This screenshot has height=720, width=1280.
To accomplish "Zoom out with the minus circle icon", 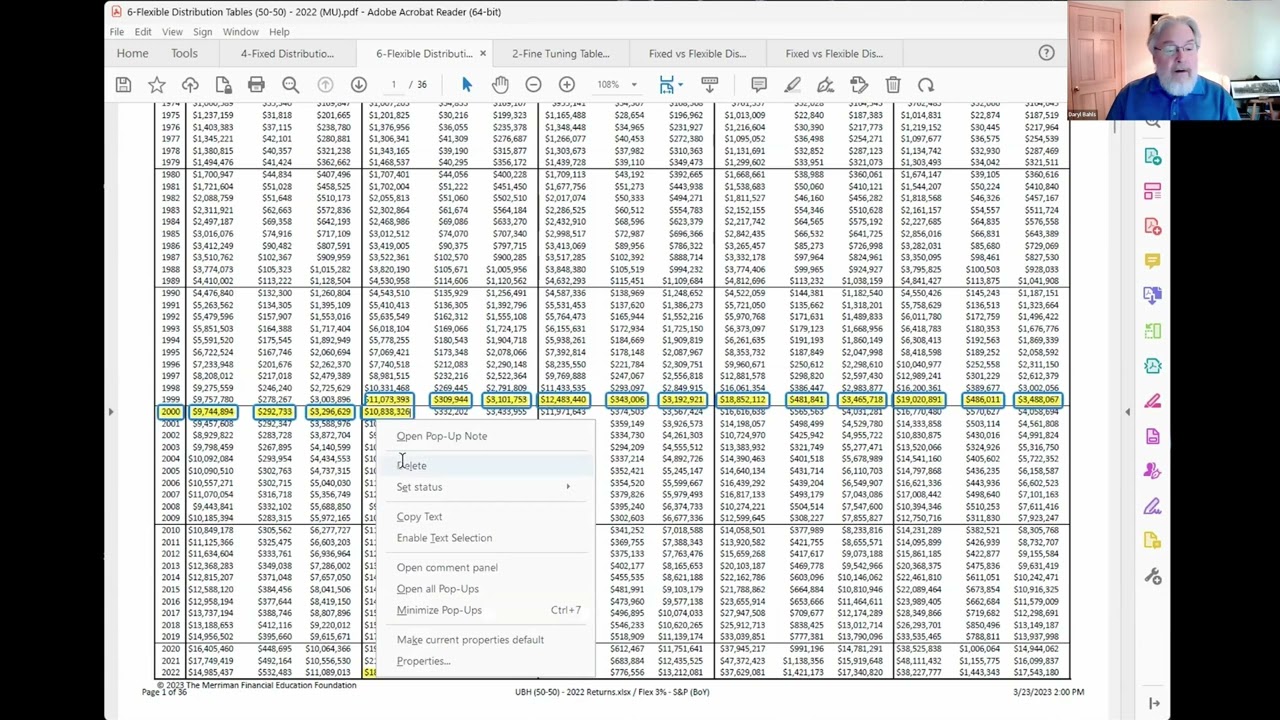I will pos(533,85).
